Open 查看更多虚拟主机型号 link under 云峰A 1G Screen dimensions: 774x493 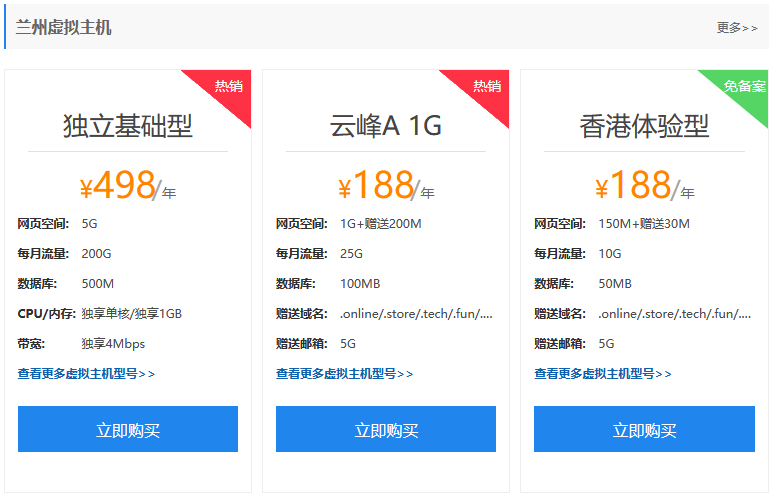click(x=345, y=374)
